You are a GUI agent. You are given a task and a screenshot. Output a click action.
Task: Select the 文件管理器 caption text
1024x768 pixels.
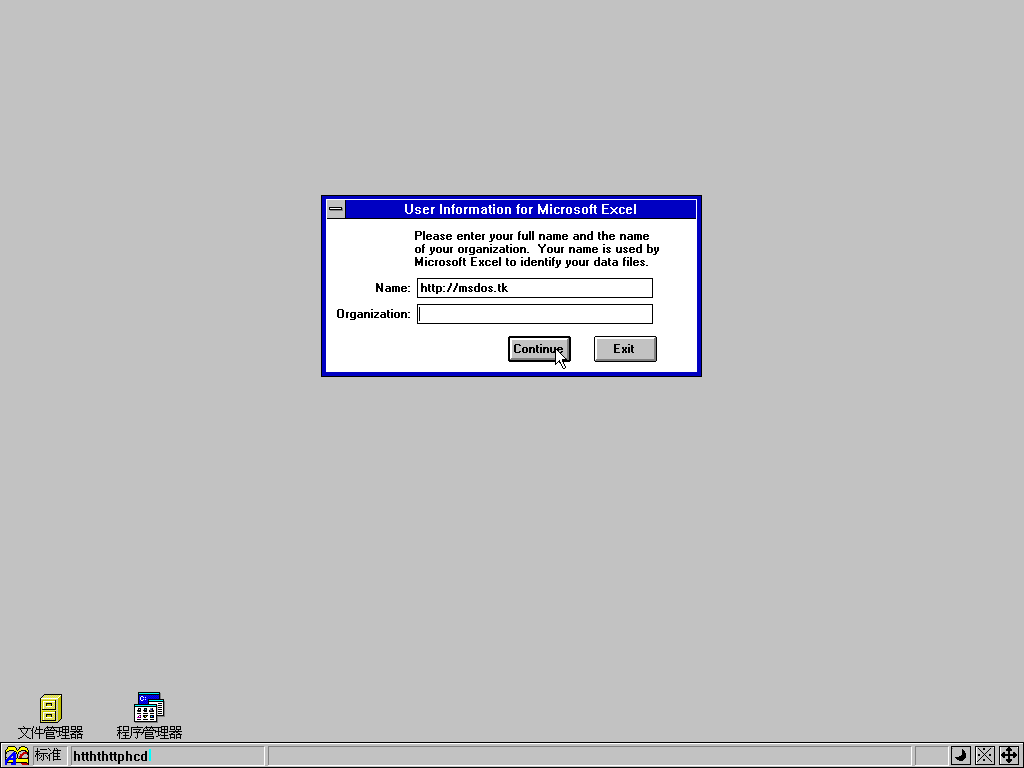point(50,733)
